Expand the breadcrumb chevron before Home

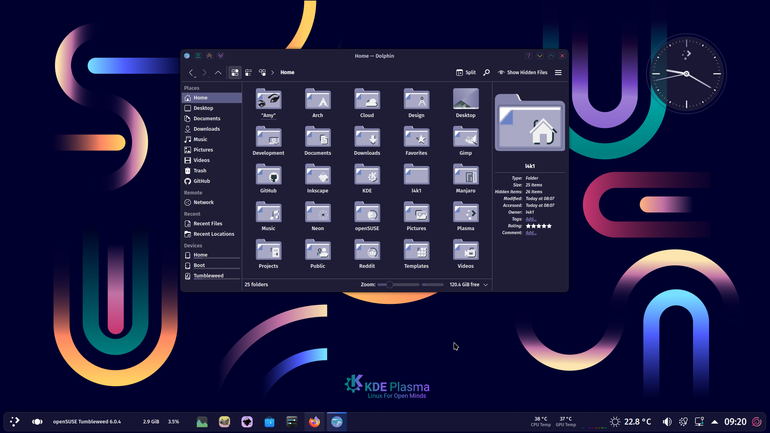[x=273, y=73]
